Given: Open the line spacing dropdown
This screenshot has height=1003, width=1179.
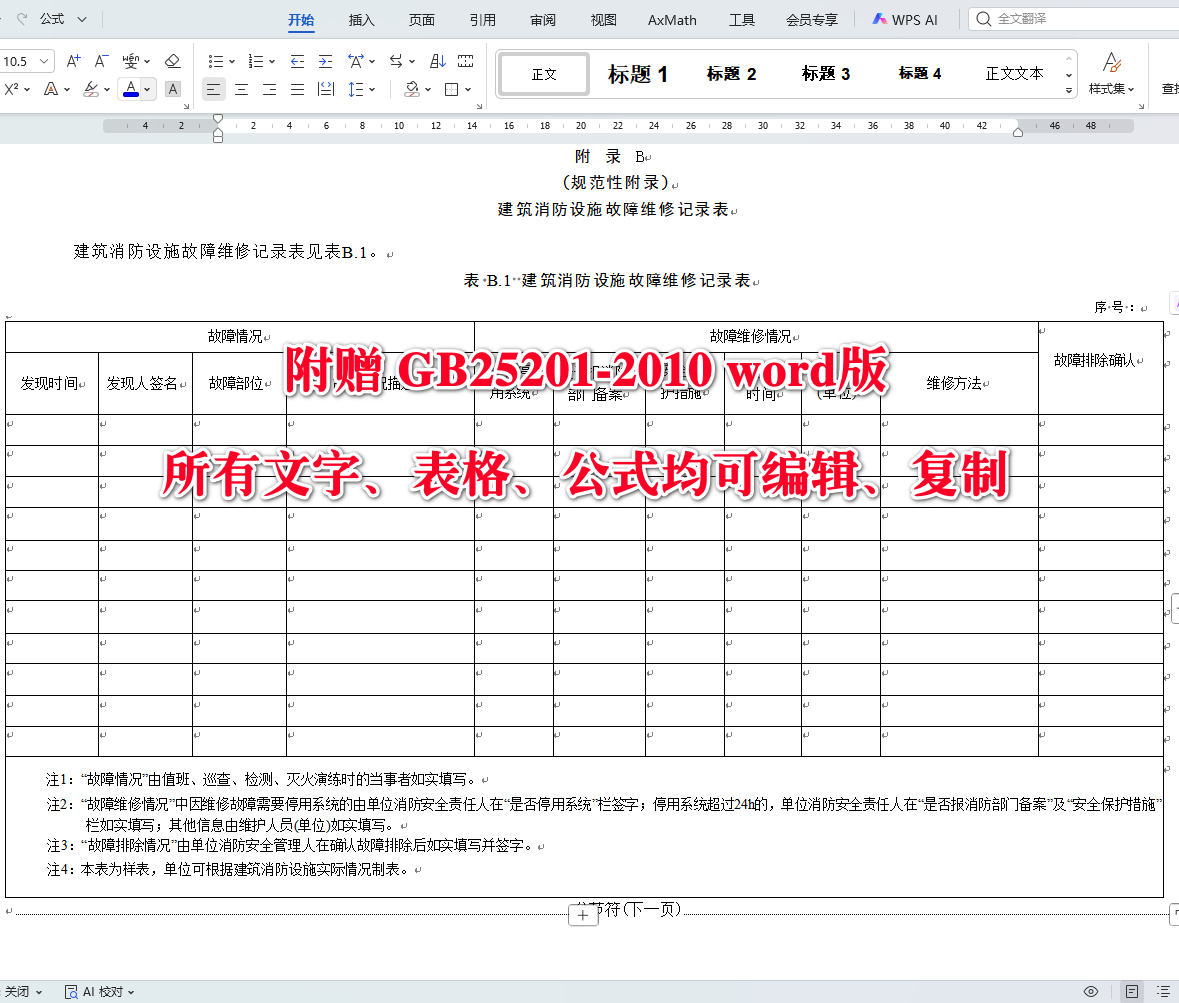Looking at the screenshot, I should [358, 89].
